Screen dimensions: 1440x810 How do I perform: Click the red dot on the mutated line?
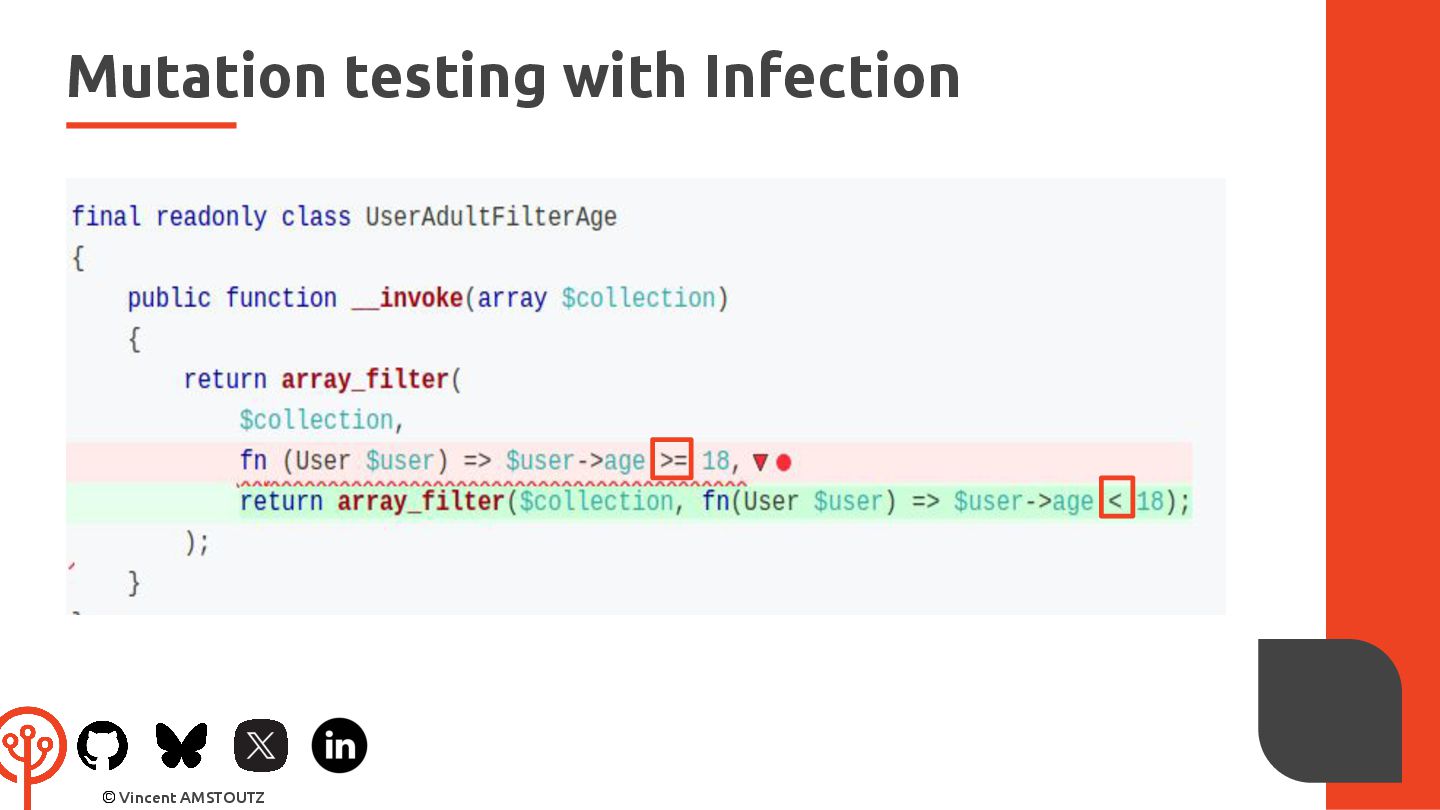[x=784, y=462]
